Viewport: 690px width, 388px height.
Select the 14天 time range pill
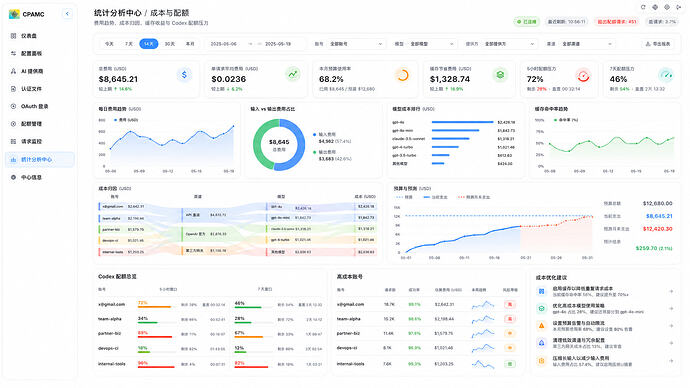149,44
